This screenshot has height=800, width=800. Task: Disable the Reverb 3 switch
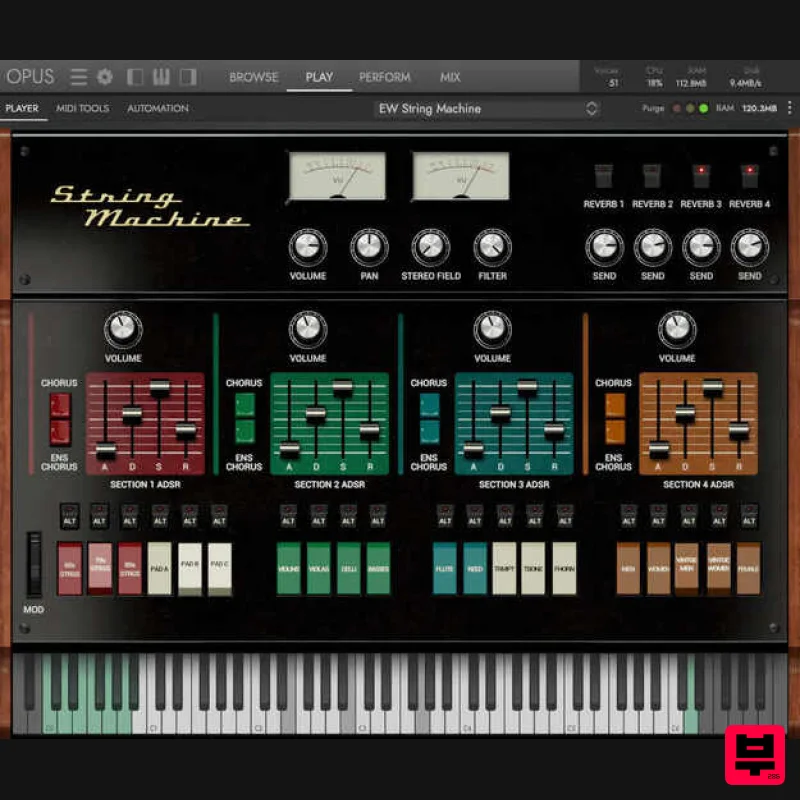(701, 176)
